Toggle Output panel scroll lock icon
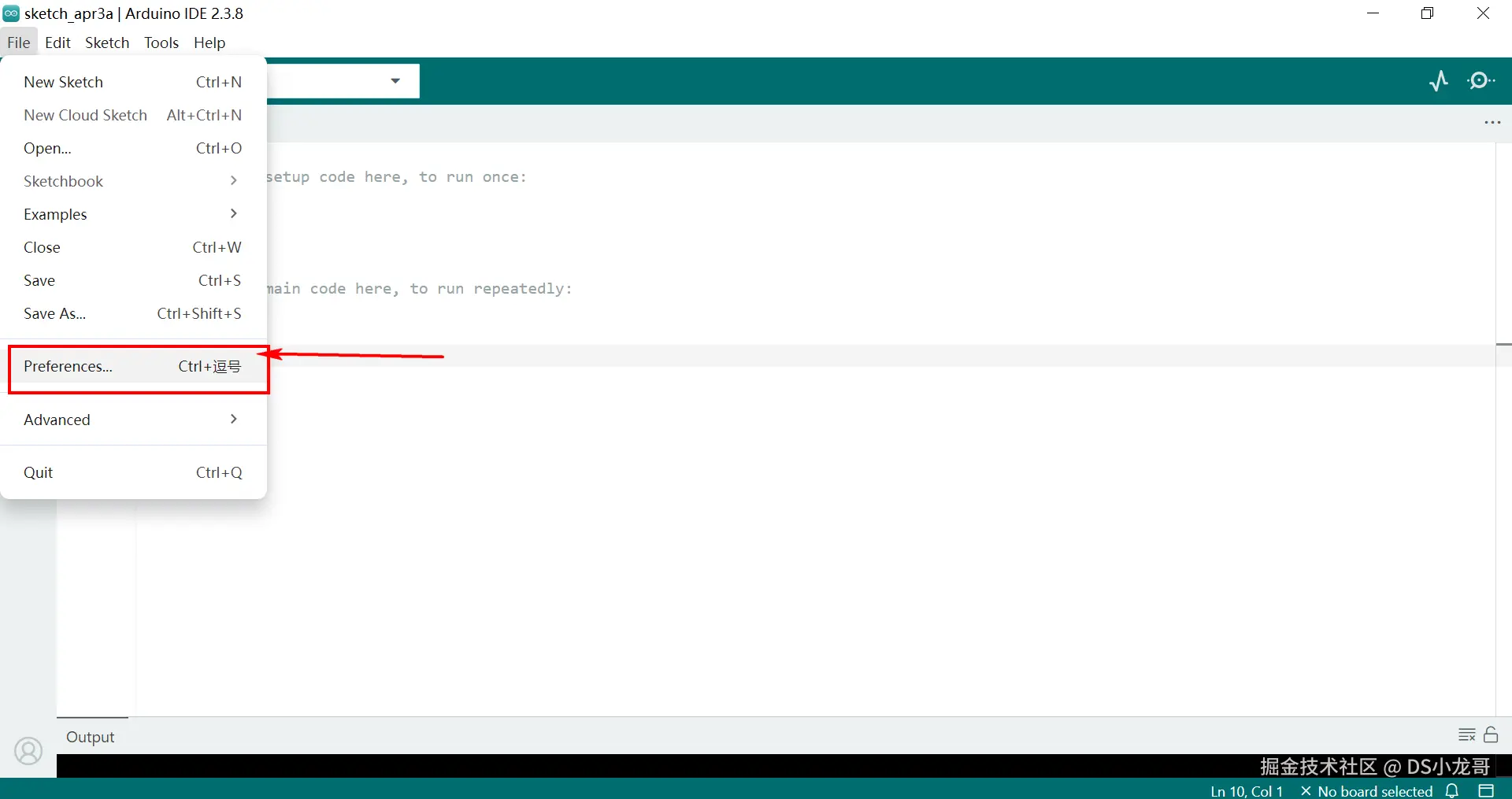This screenshot has height=799, width=1512. point(1491,735)
